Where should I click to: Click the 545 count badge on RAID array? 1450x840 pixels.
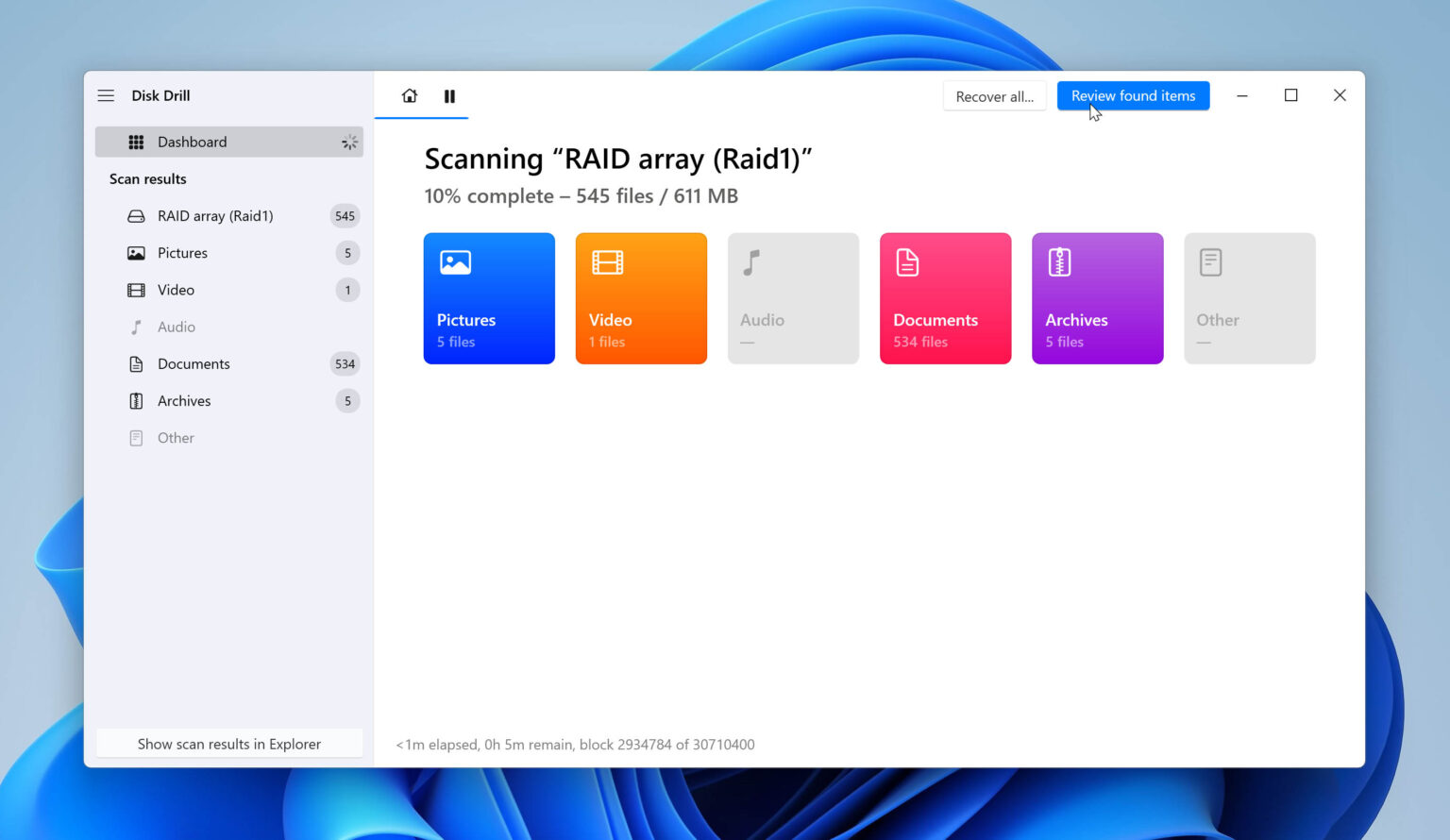pos(345,215)
